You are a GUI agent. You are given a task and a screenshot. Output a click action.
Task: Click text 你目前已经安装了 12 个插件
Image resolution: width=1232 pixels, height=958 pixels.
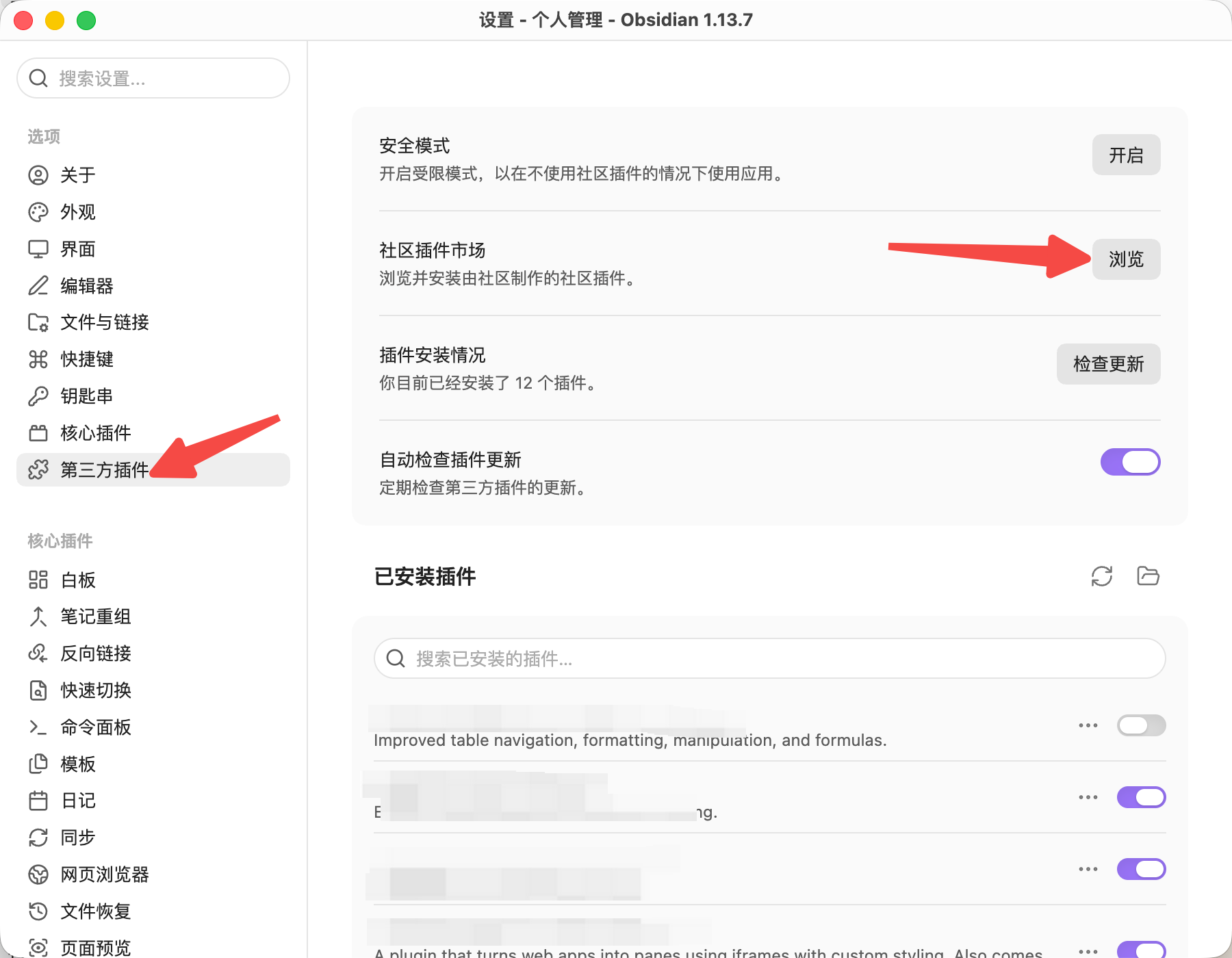[x=487, y=383]
